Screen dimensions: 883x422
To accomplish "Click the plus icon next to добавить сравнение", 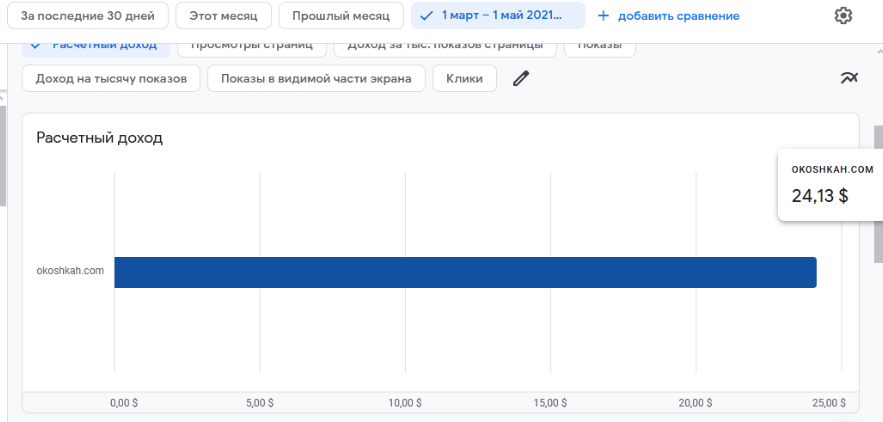I will [x=603, y=16].
